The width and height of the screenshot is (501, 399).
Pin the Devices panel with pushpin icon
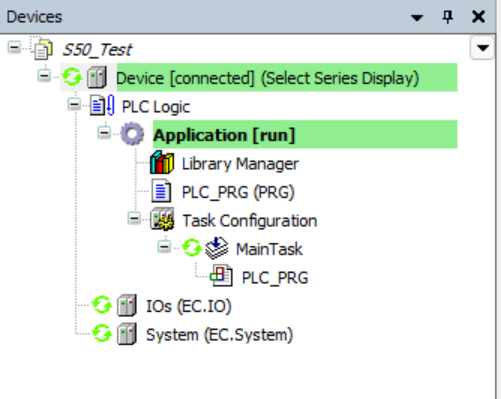pyautogui.click(x=448, y=17)
